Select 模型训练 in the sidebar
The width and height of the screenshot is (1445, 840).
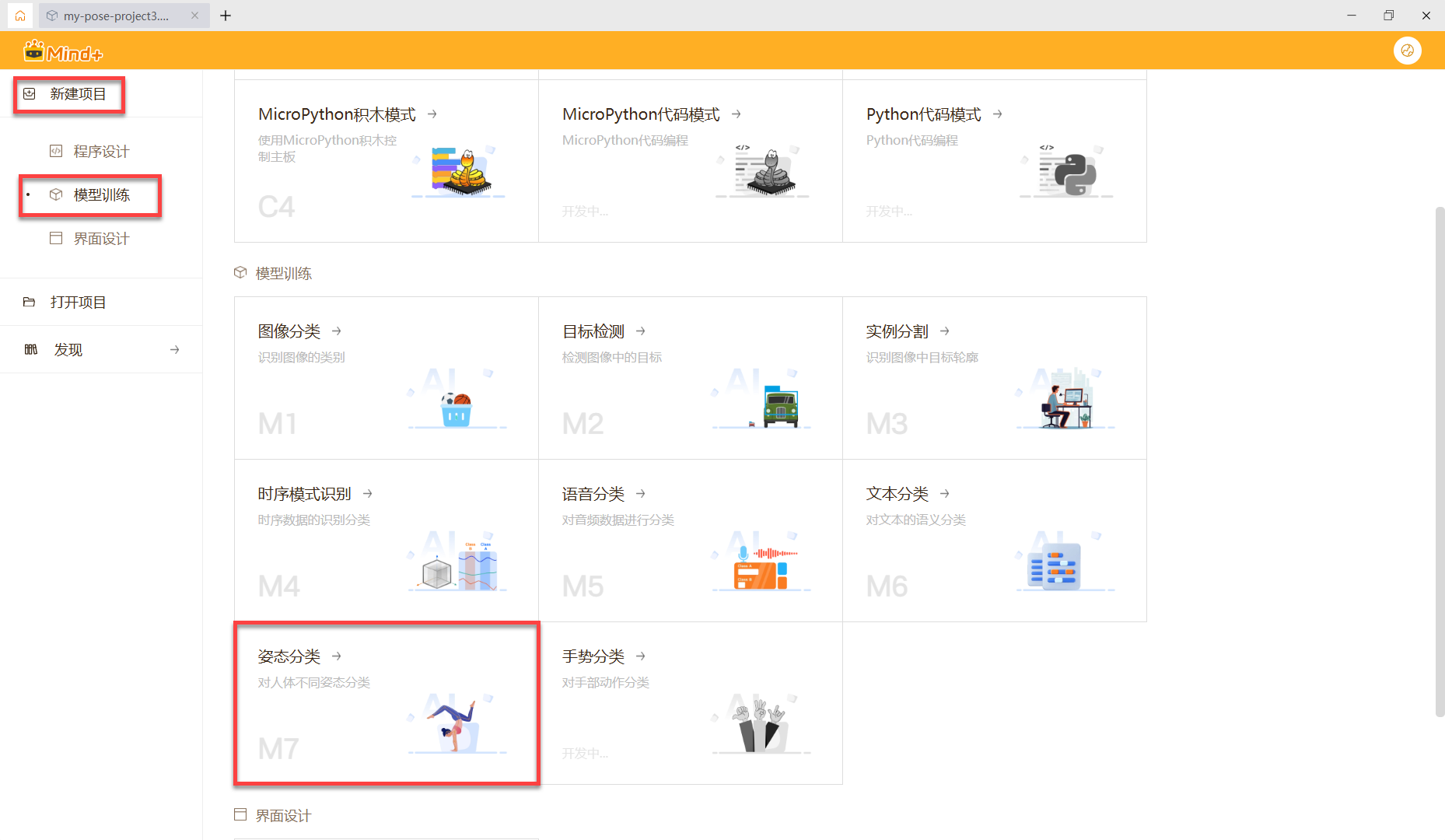click(x=101, y=195)
